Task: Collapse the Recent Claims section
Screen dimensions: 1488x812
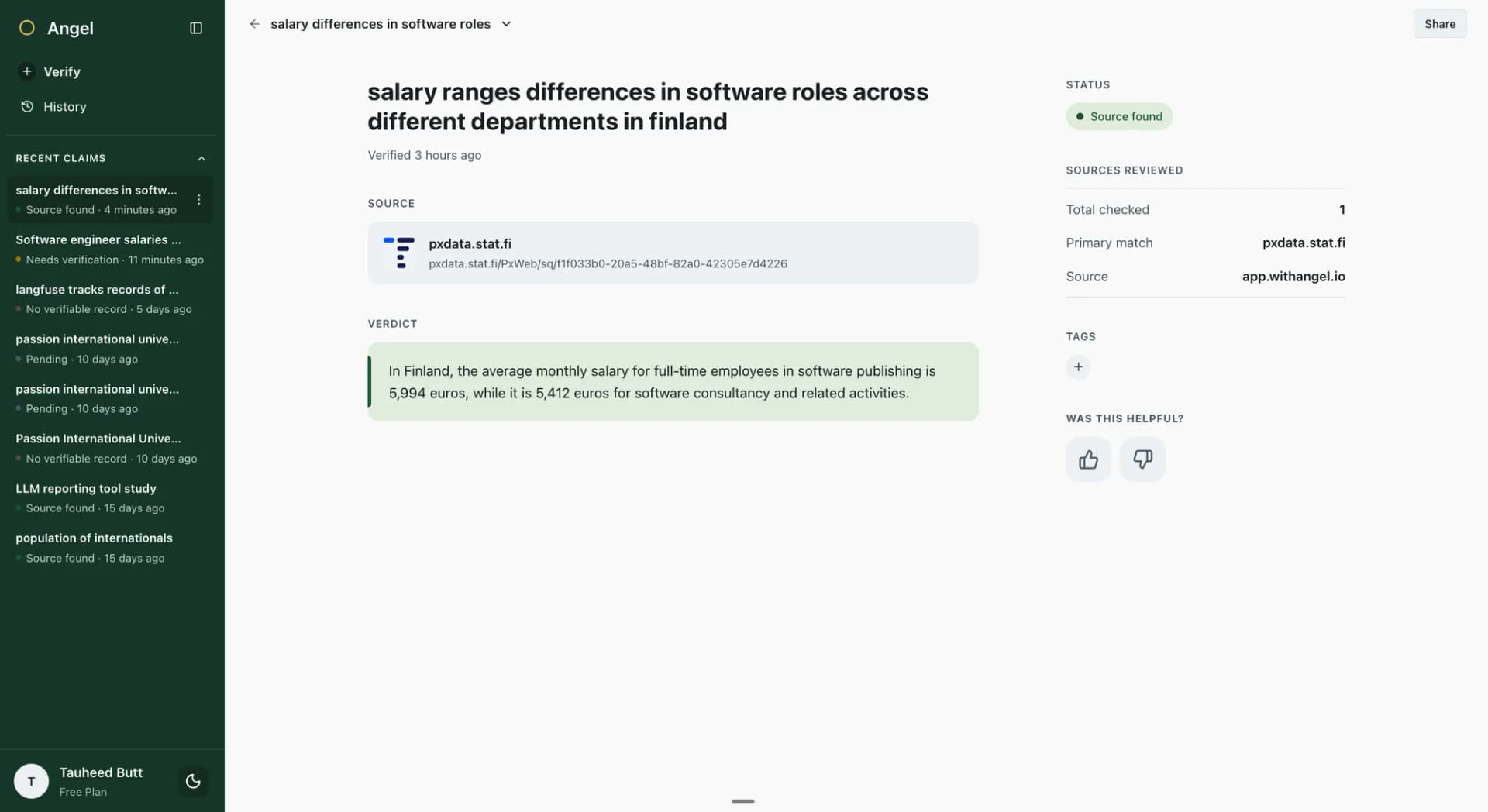Action: click(x=201, y=158)
